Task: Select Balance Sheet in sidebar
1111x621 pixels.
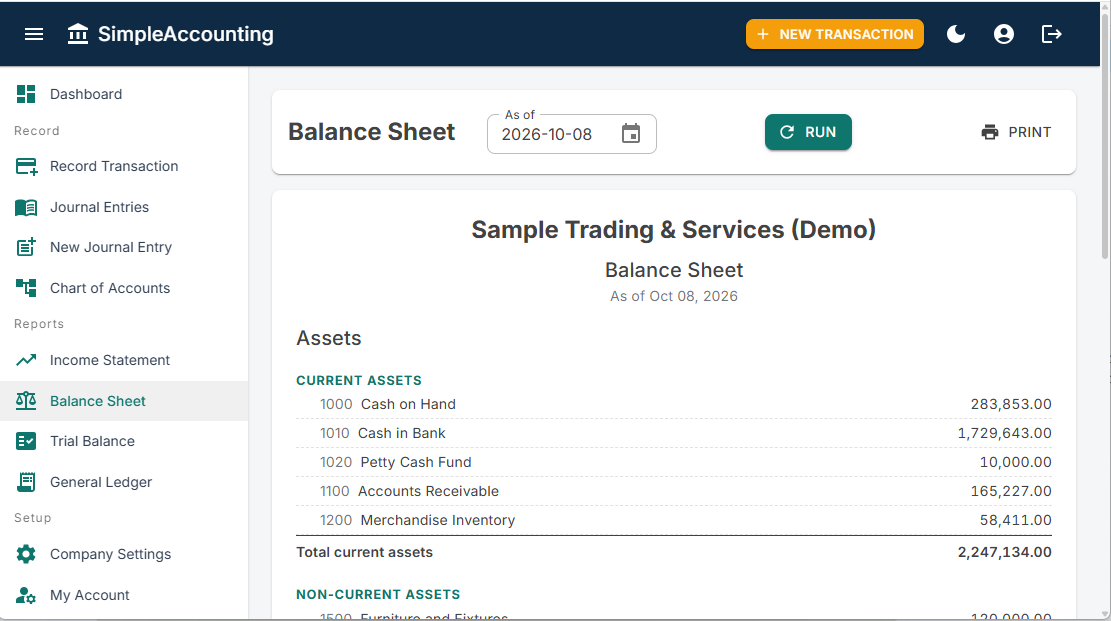Action: (124, 401)
